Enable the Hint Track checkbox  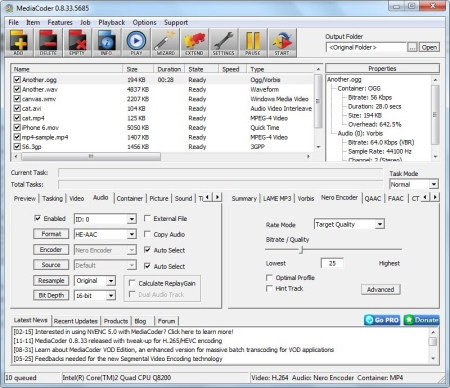pos(269,288)
